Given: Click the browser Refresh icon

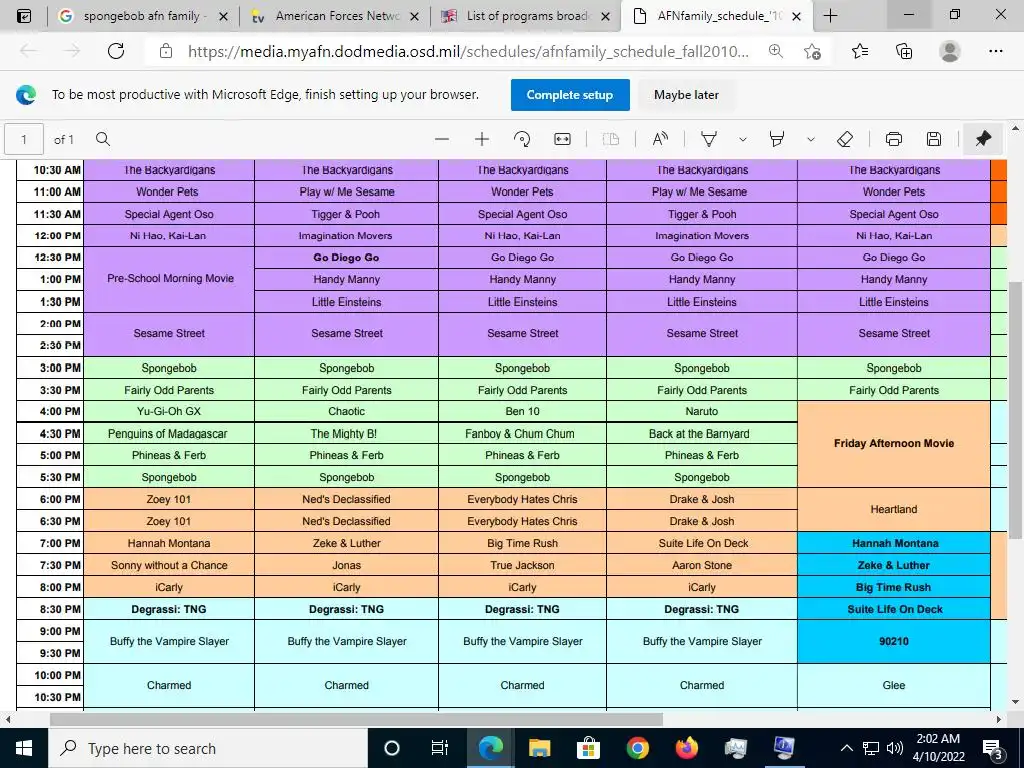Looking at the screenshot, I should coord(116,51).
